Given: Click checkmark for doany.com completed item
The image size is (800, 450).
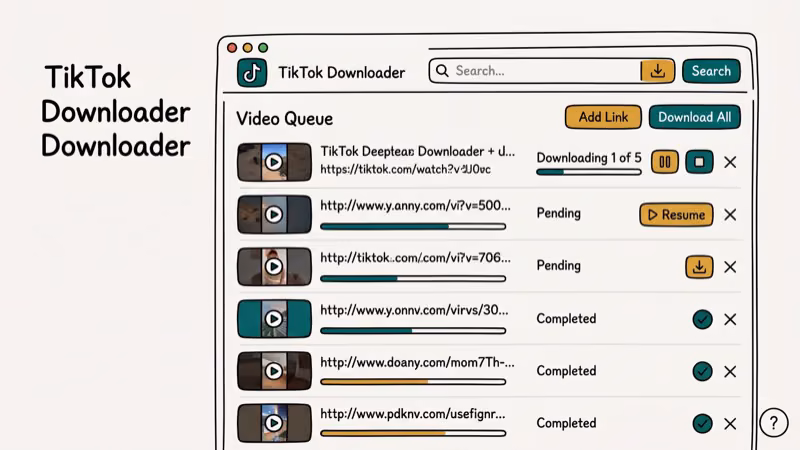Looking at the screenshot, I should [x=703, y=371].
